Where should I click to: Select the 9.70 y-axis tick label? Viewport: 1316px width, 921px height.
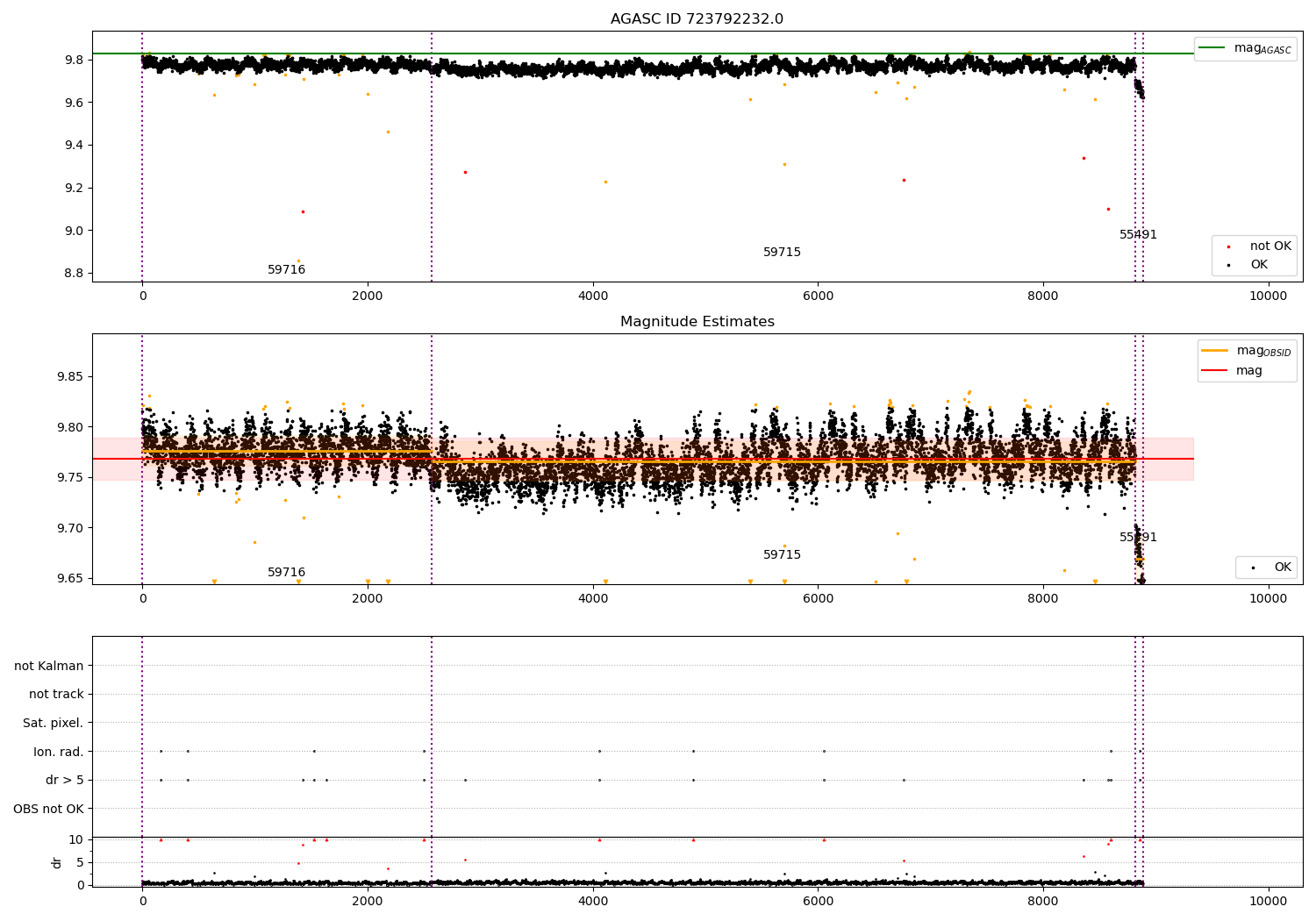click(71, 529)
